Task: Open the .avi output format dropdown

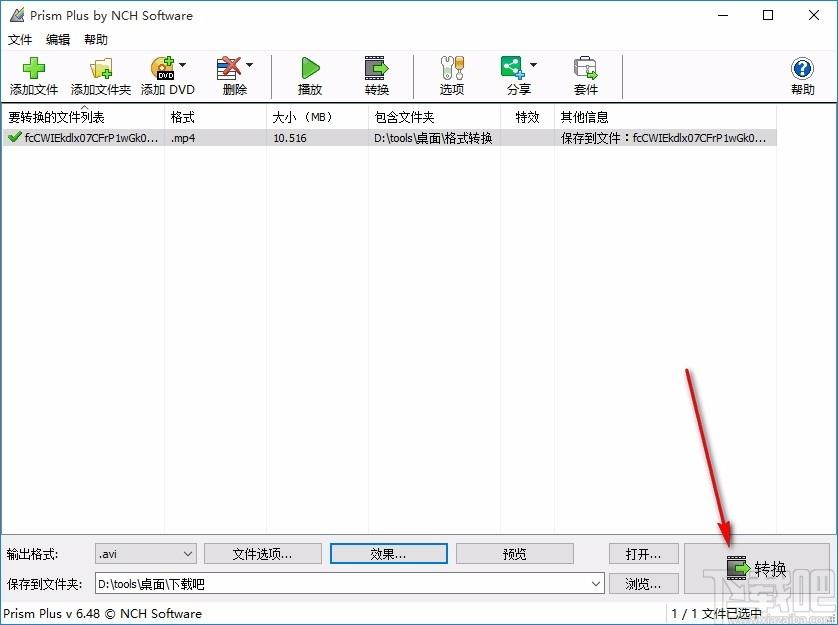Action: coord(146,554)
